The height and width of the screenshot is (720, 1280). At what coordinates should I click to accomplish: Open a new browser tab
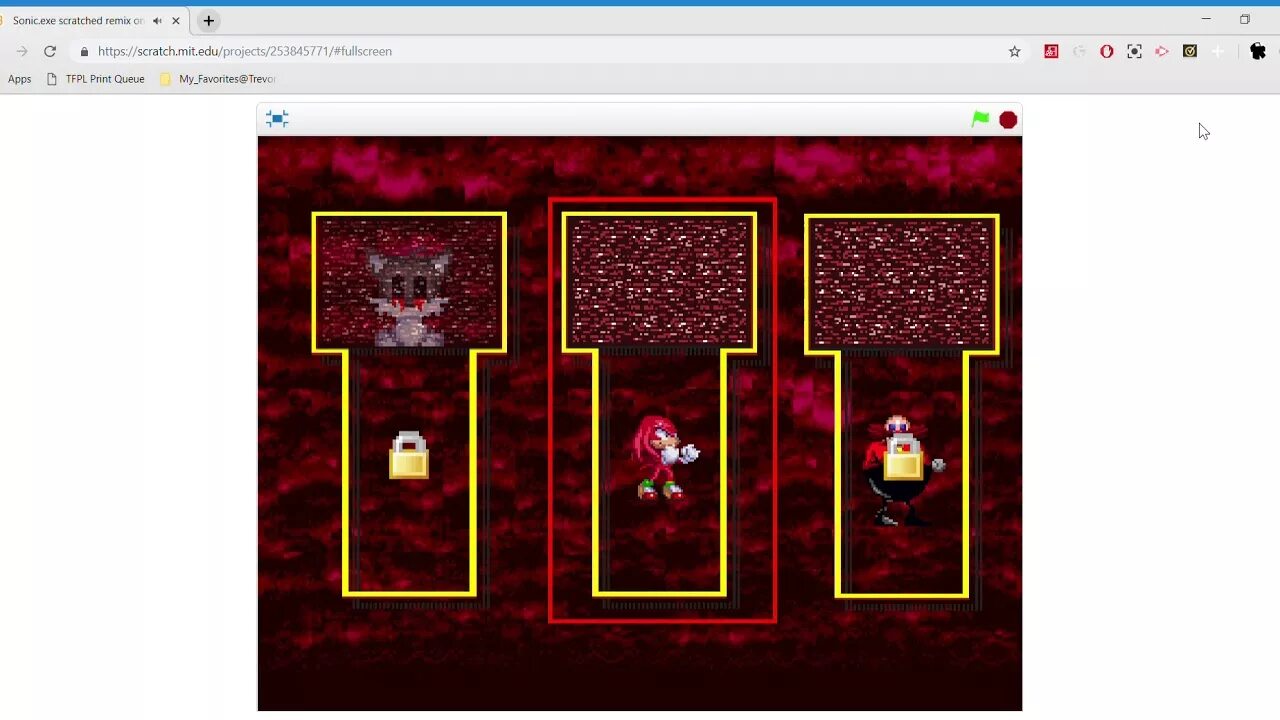point(208,21)
